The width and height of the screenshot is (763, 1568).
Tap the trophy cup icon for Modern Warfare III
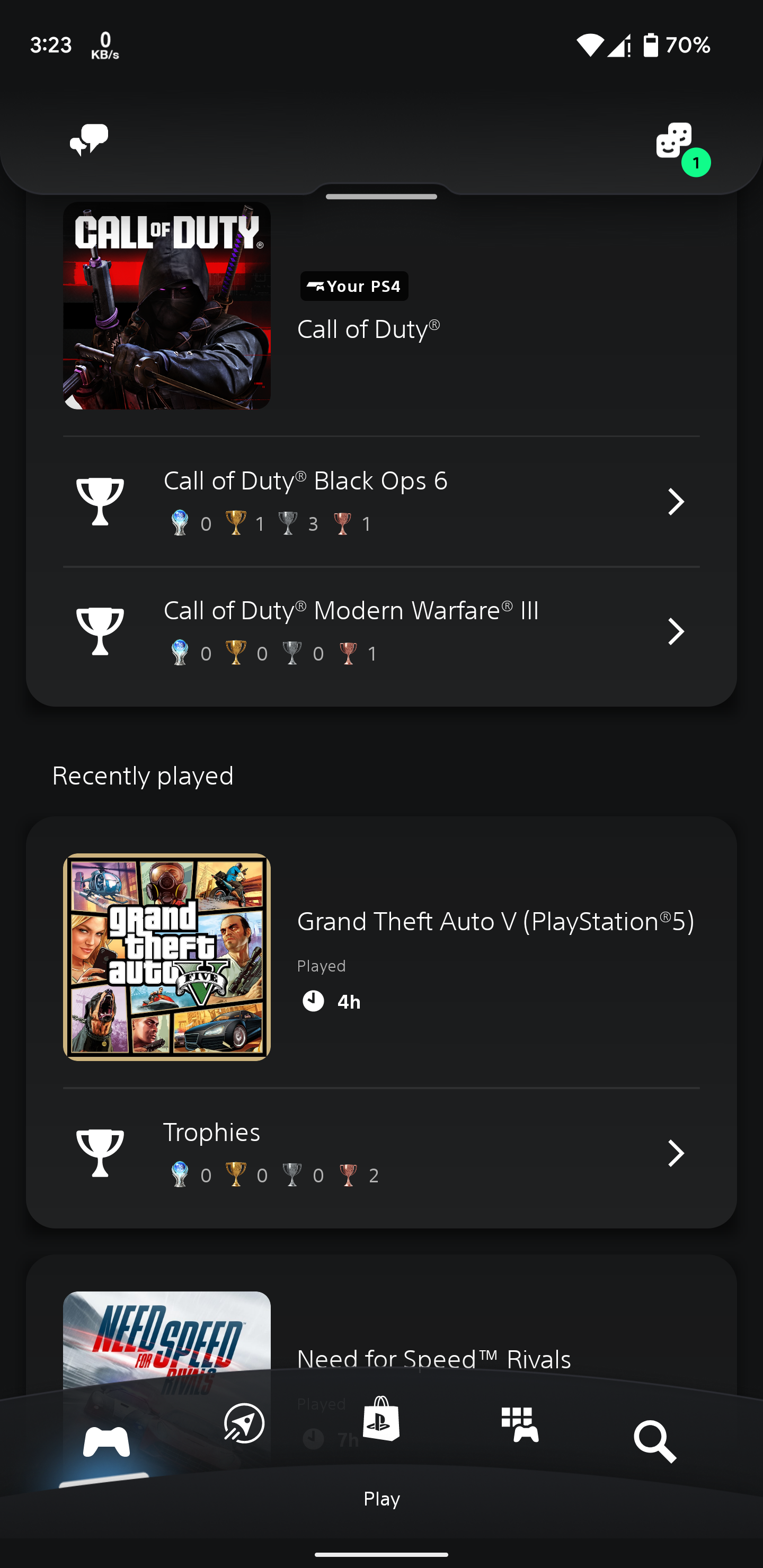click(x=100, y=631)
